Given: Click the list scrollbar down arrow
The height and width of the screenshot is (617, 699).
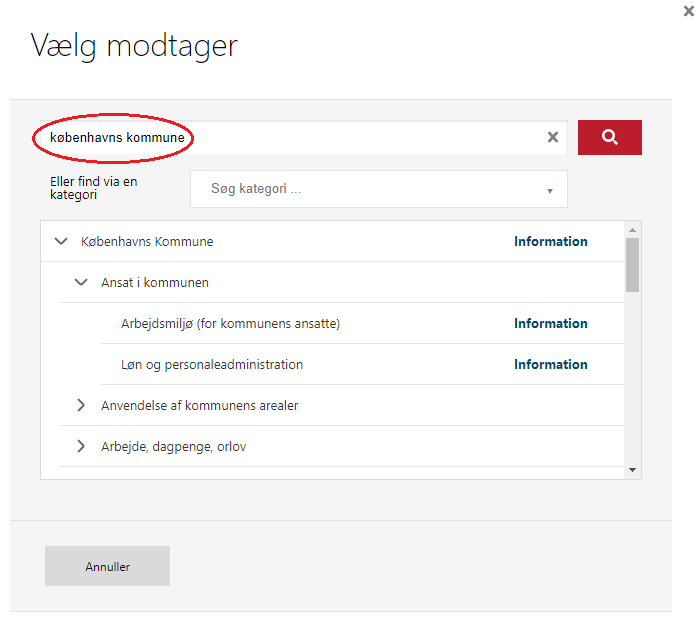Looking at the screenshot, I should tap(632, 470).
